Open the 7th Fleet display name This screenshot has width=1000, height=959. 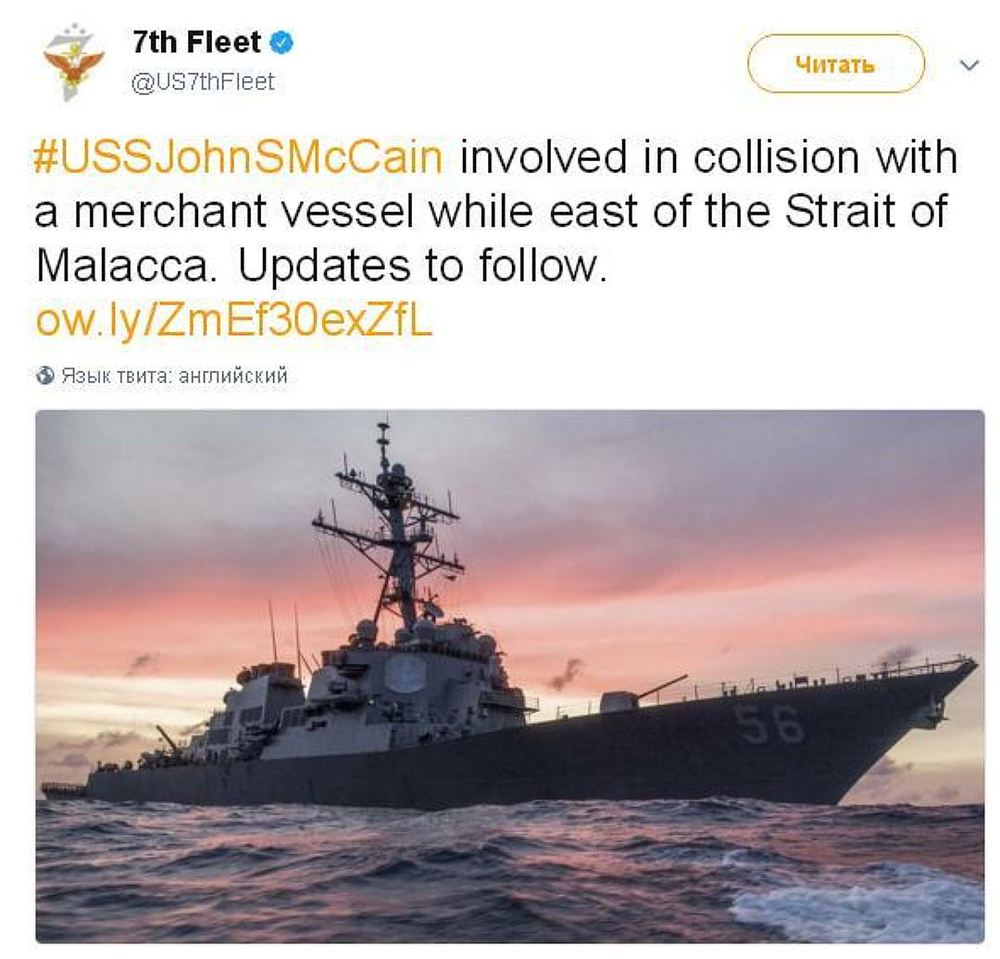click(x=196, y=43)
